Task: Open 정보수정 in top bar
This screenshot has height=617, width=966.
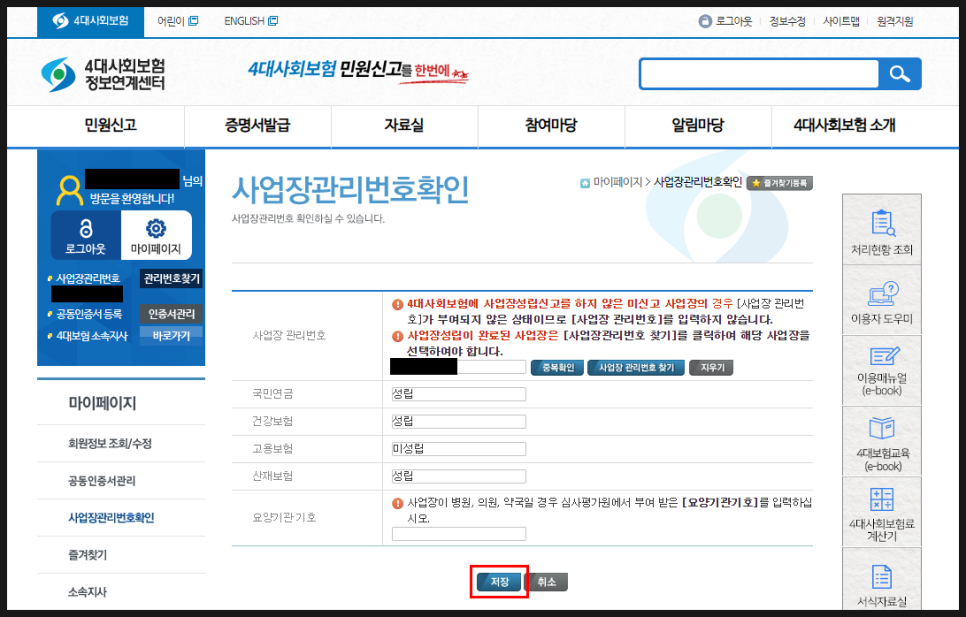Action: click(x=787, y=22)
